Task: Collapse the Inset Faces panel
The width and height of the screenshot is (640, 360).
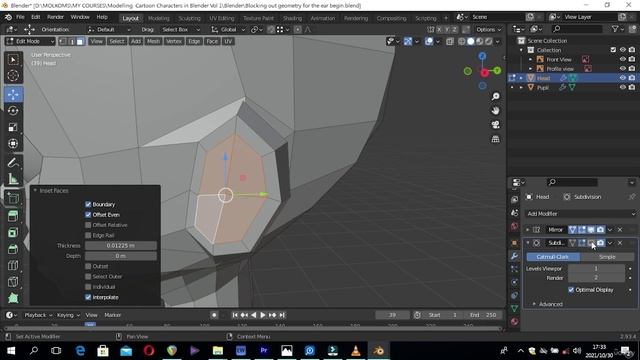Action: click(35, 191)
